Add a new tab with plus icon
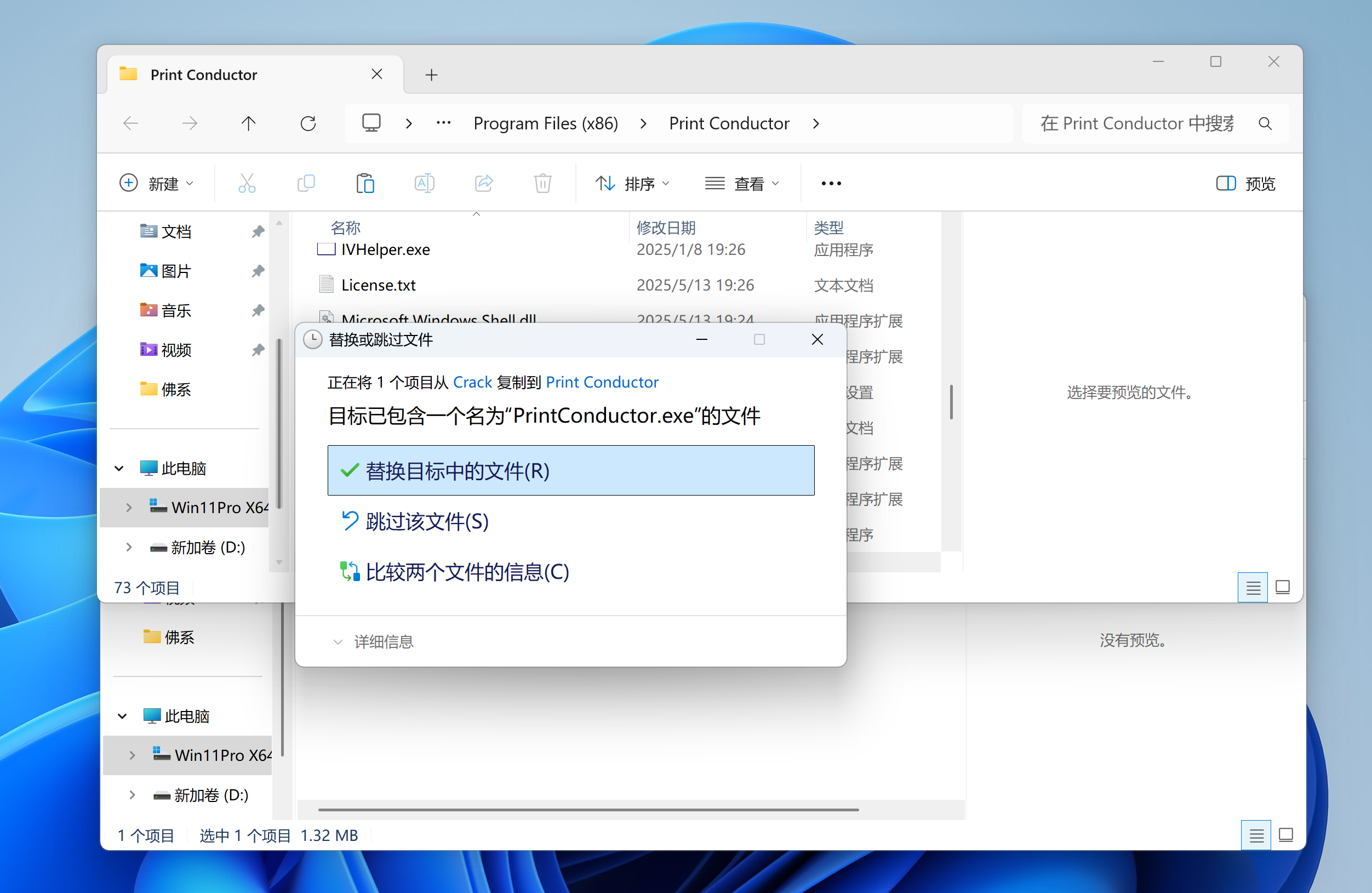The width and height of the screenshot is (1372, 893). tap(431, 75)
